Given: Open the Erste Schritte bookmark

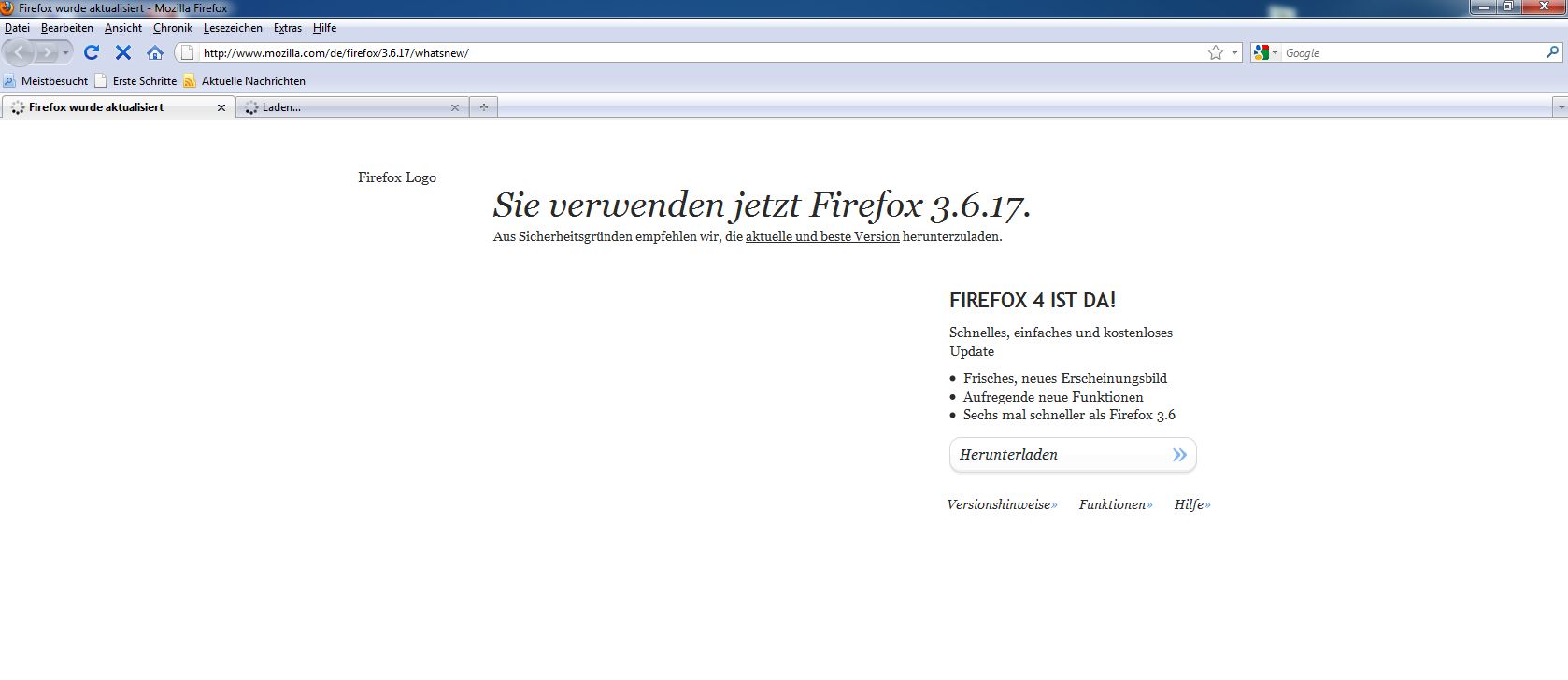Looking at the screenshot, I should pyautogui.click(x=135, y=81).
